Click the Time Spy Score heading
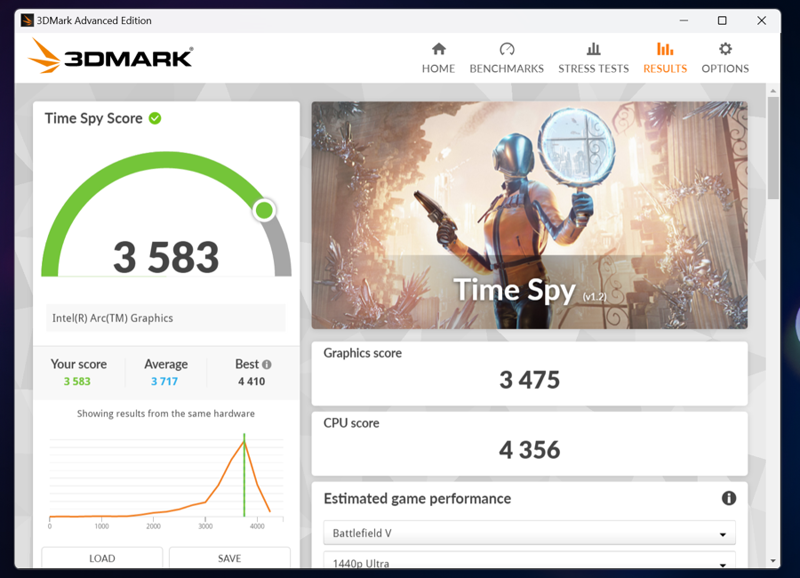This screenshot has height=578, width=800. tap(93, 118)
